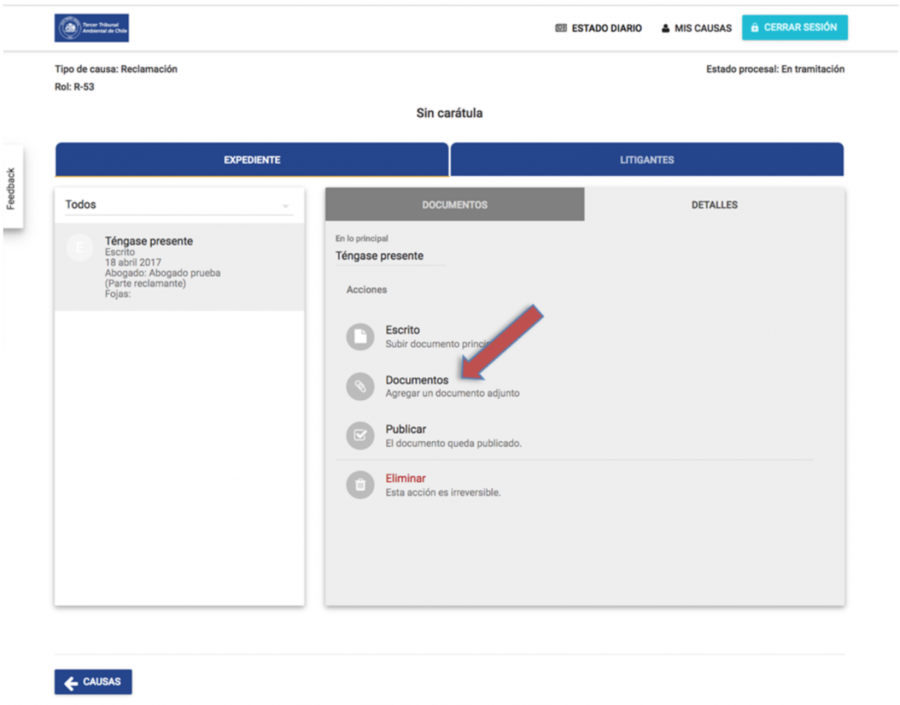The width and height of the screenshot is (900, 705).
Task: Click the Escrito file upload icon
Action: [360, 336]
